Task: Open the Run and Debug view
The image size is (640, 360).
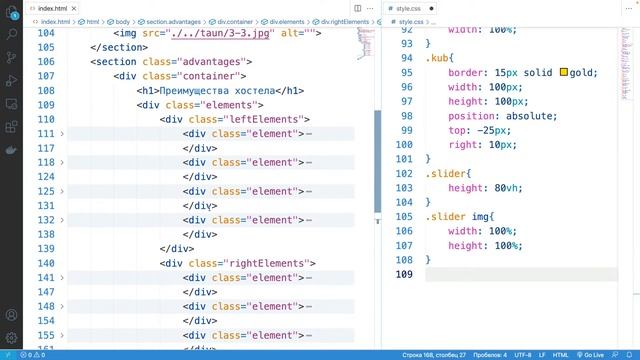Action: click(11, 80)
